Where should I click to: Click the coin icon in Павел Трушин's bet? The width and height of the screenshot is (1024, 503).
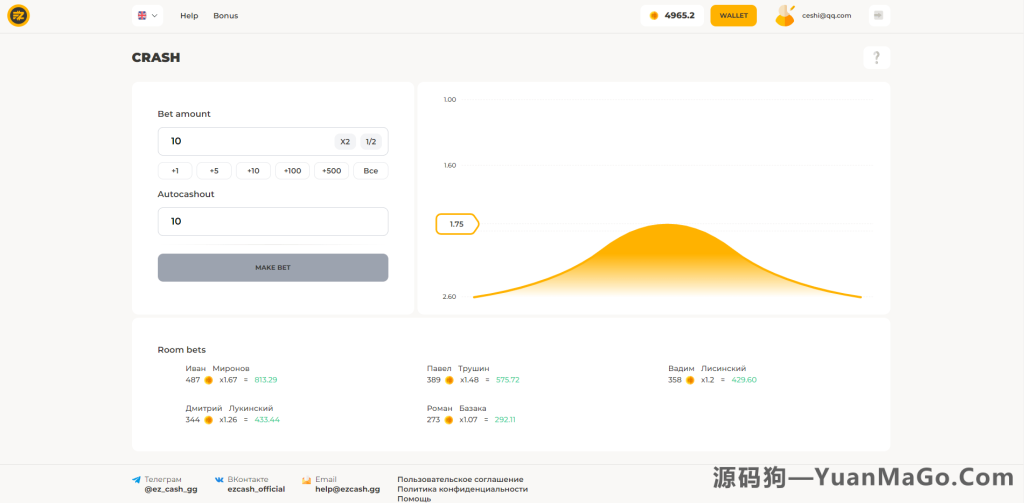(449, 380)
